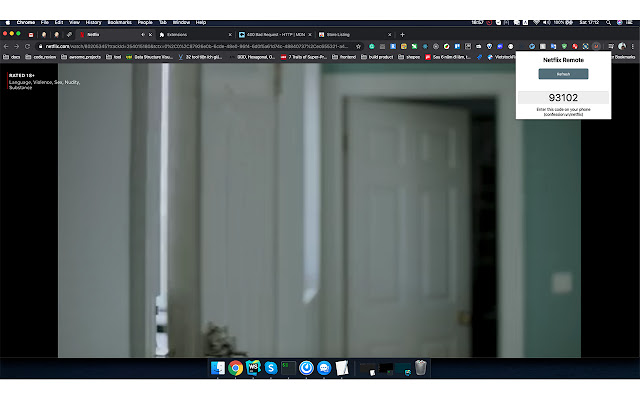The width and height of the screenshot is (640, 400).
Task: Go back with the browser back arrow
Action: coord(6,47)
